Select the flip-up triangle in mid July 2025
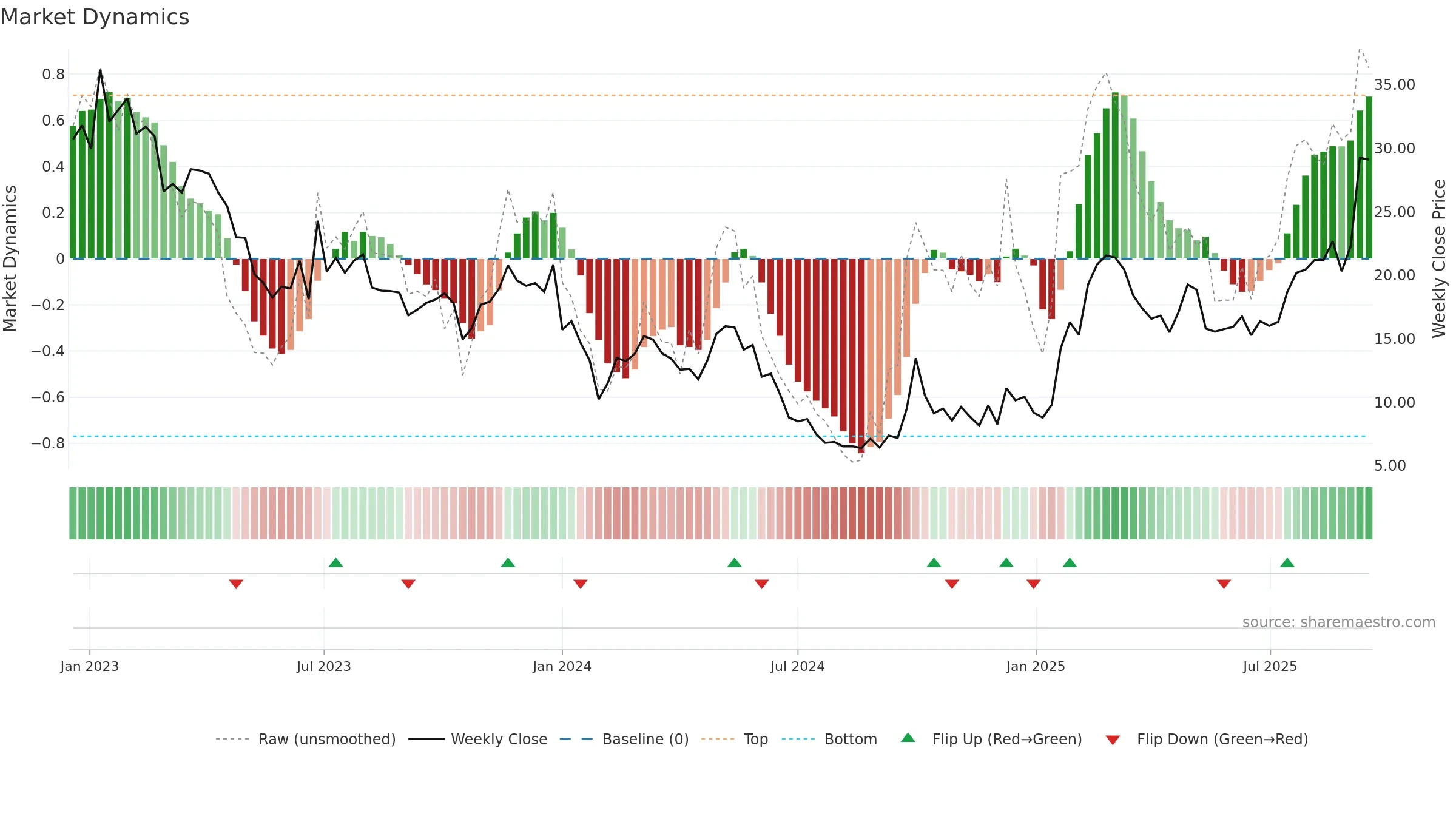Image resolution: width=1456 pixels, height=819 pixels. point(1287,562)
